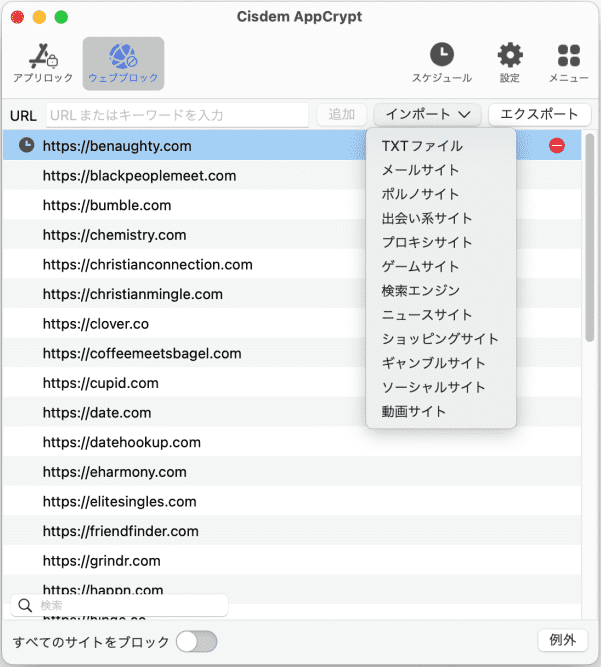
Task: Click the schedule clock icon beside benaughty.com
Action: pos(26,145)
